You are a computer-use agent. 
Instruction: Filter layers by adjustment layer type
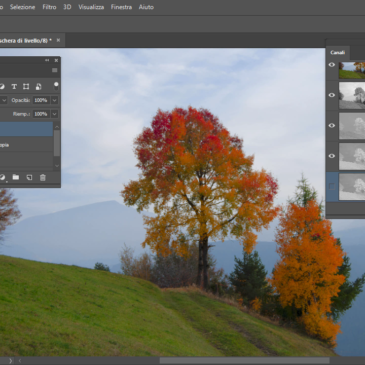pyautogui.click(x=2, y=87)
